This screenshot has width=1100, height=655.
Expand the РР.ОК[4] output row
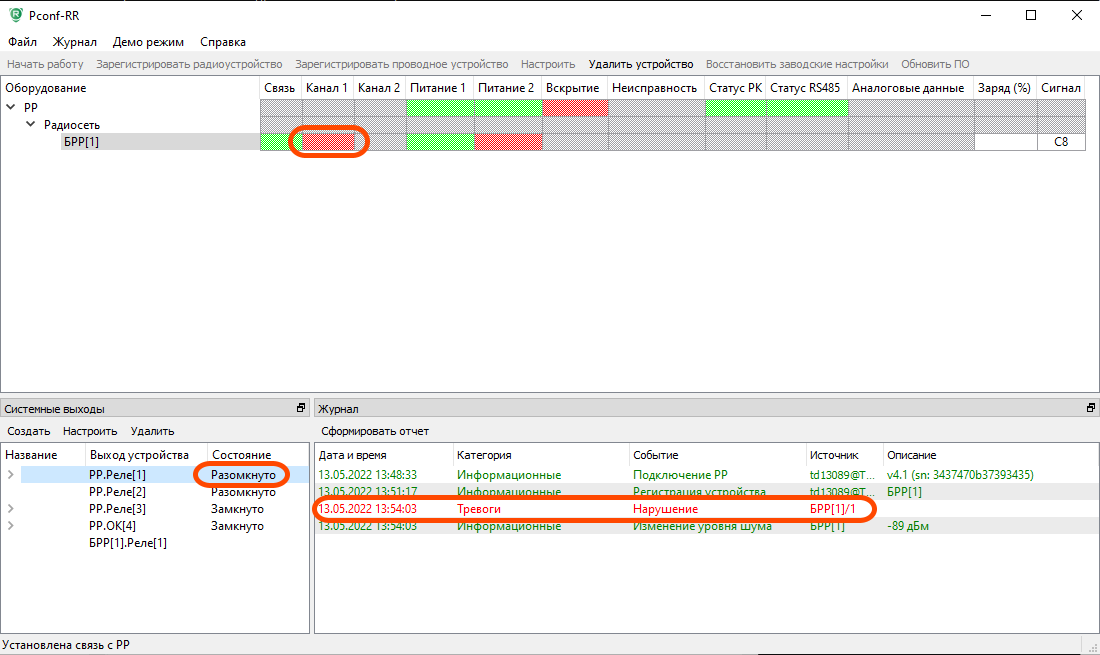11,526
